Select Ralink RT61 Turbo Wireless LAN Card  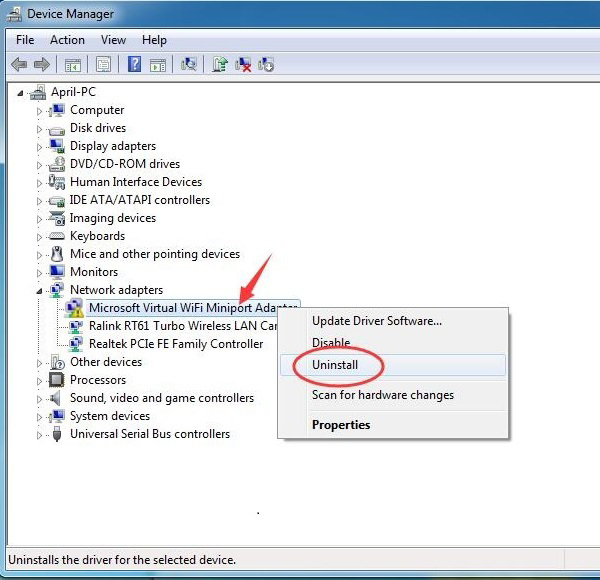coord(183,326)
